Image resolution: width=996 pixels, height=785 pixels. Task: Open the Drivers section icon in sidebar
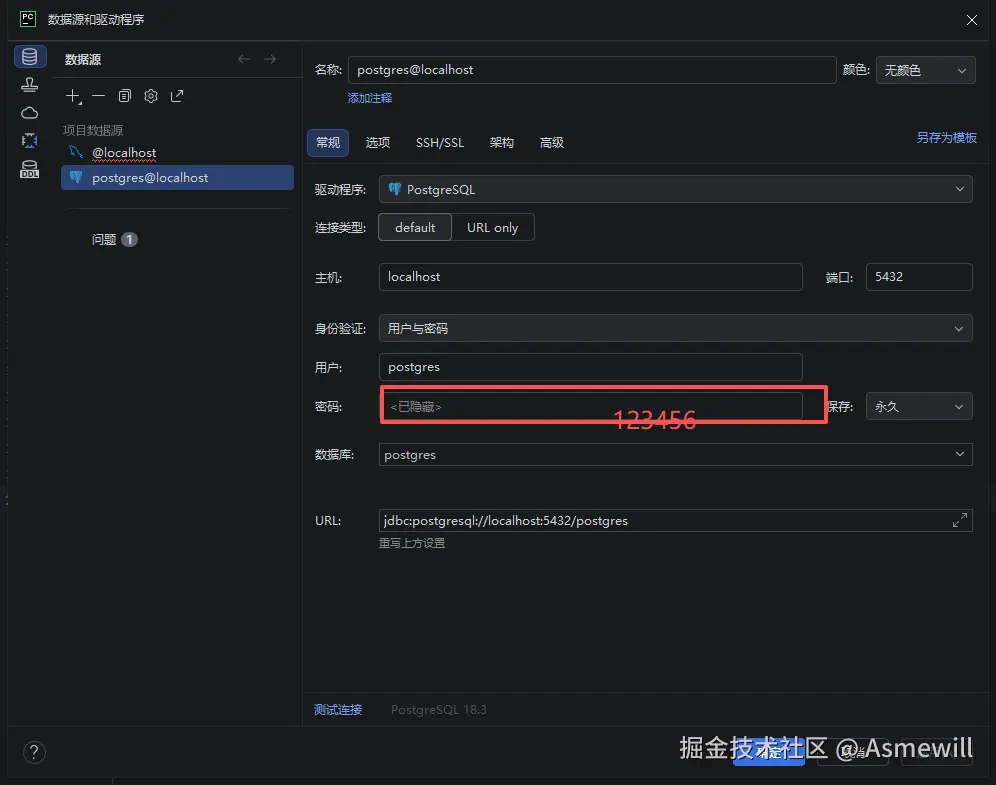point(29,84)
